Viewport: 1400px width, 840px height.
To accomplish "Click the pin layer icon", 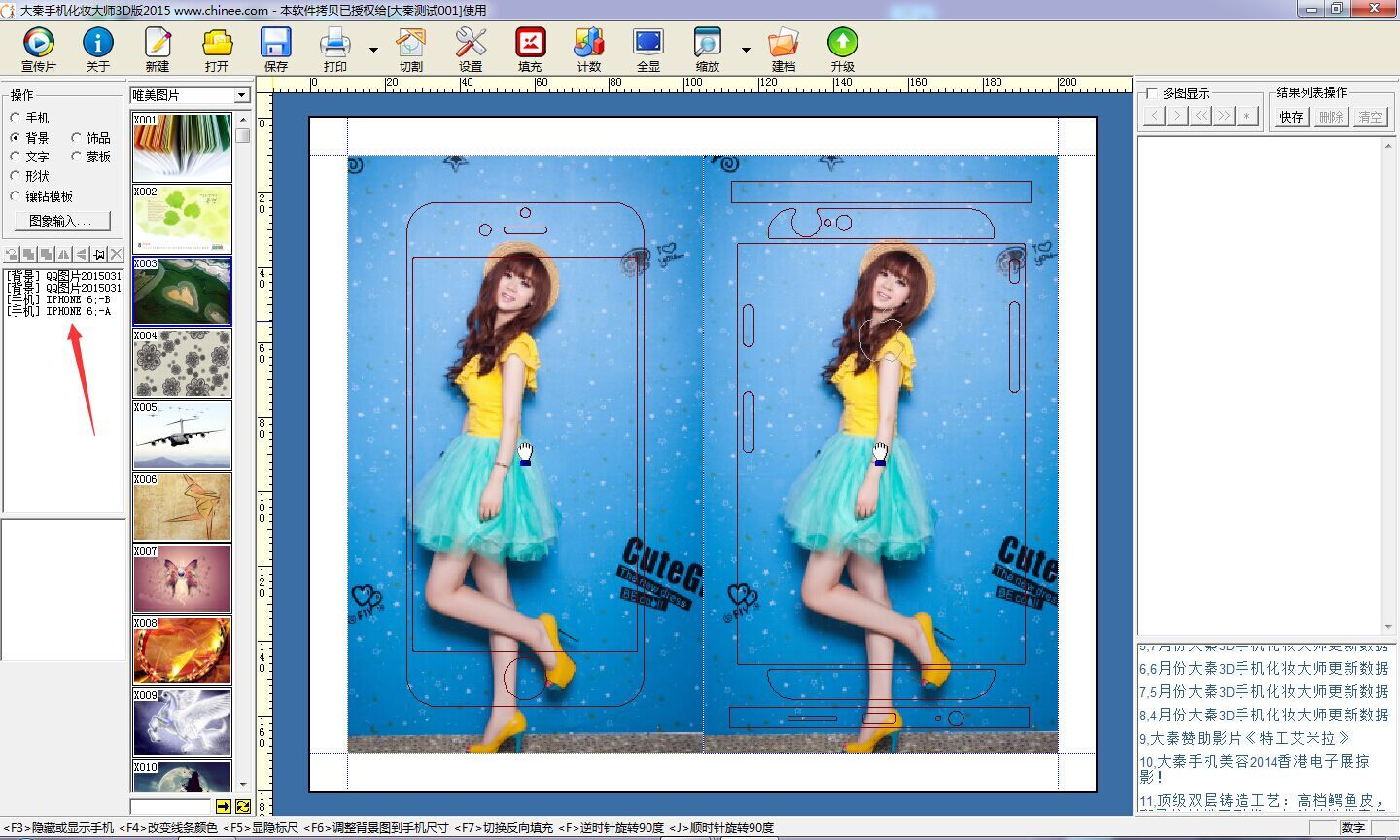I will pos(99,255).
